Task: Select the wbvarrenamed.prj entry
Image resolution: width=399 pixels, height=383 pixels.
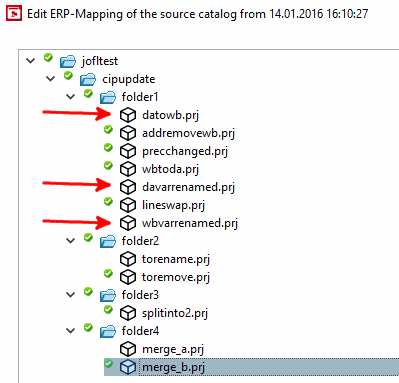Action: 190,223
